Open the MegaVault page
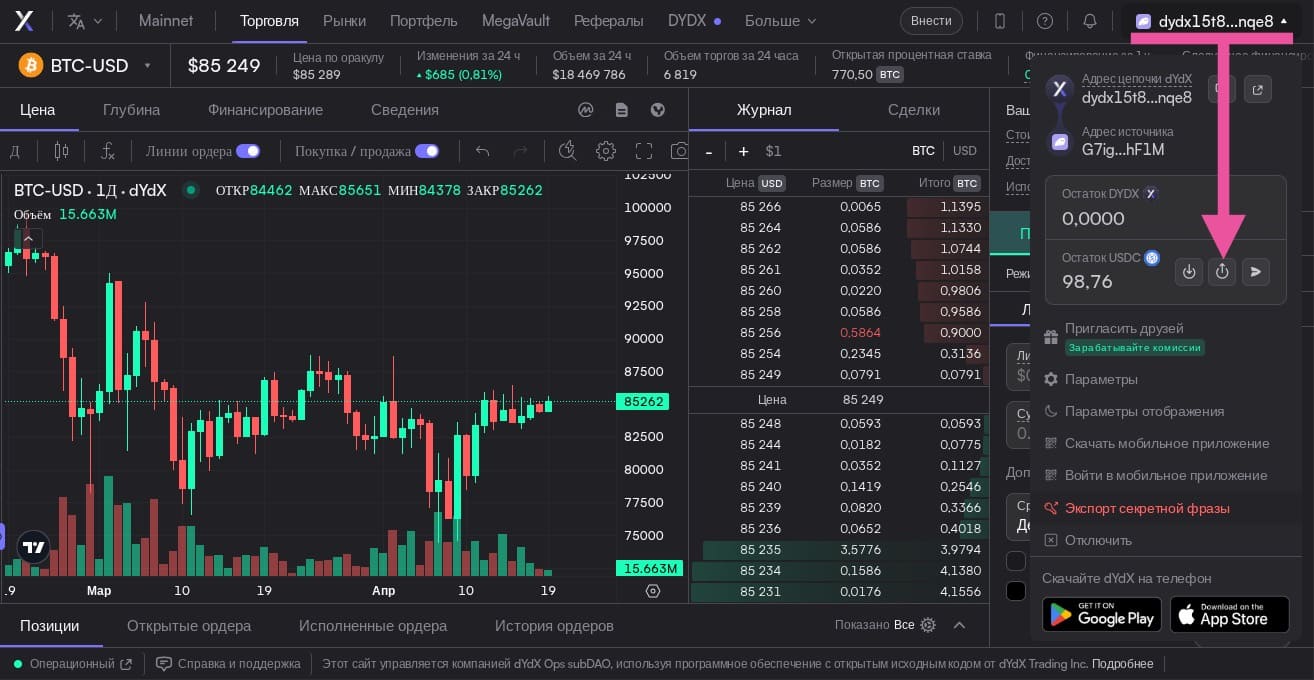 515,21
